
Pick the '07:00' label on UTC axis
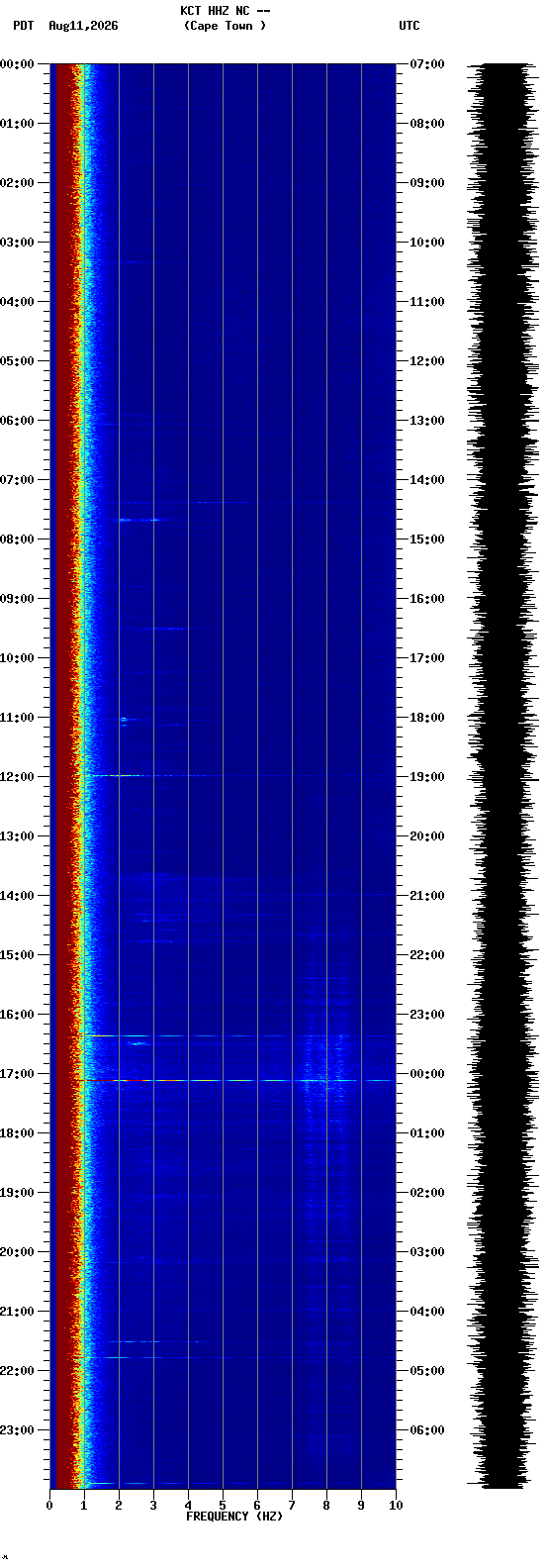[427, 64]
